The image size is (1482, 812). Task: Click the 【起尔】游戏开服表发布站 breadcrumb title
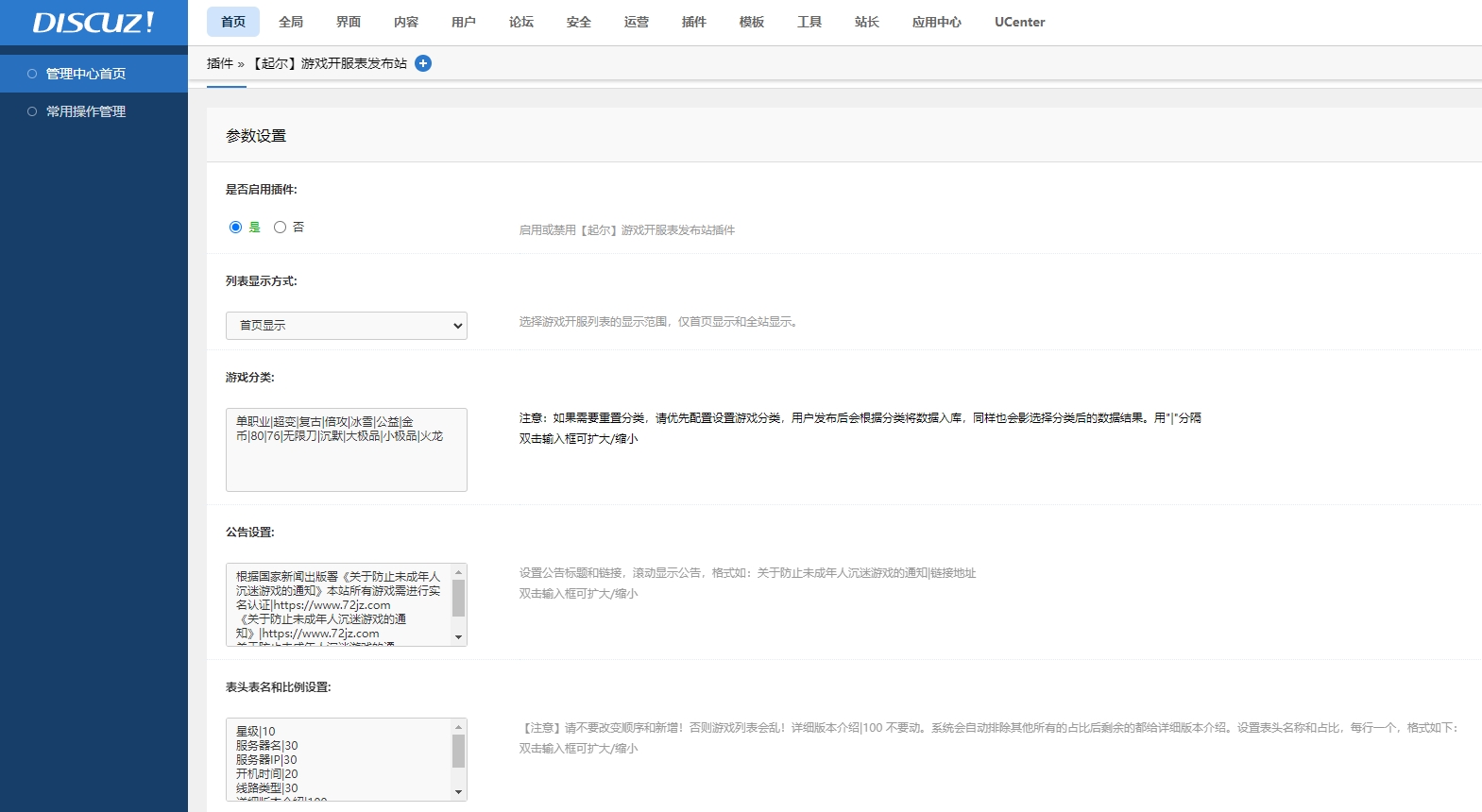(x=329, y=63)
